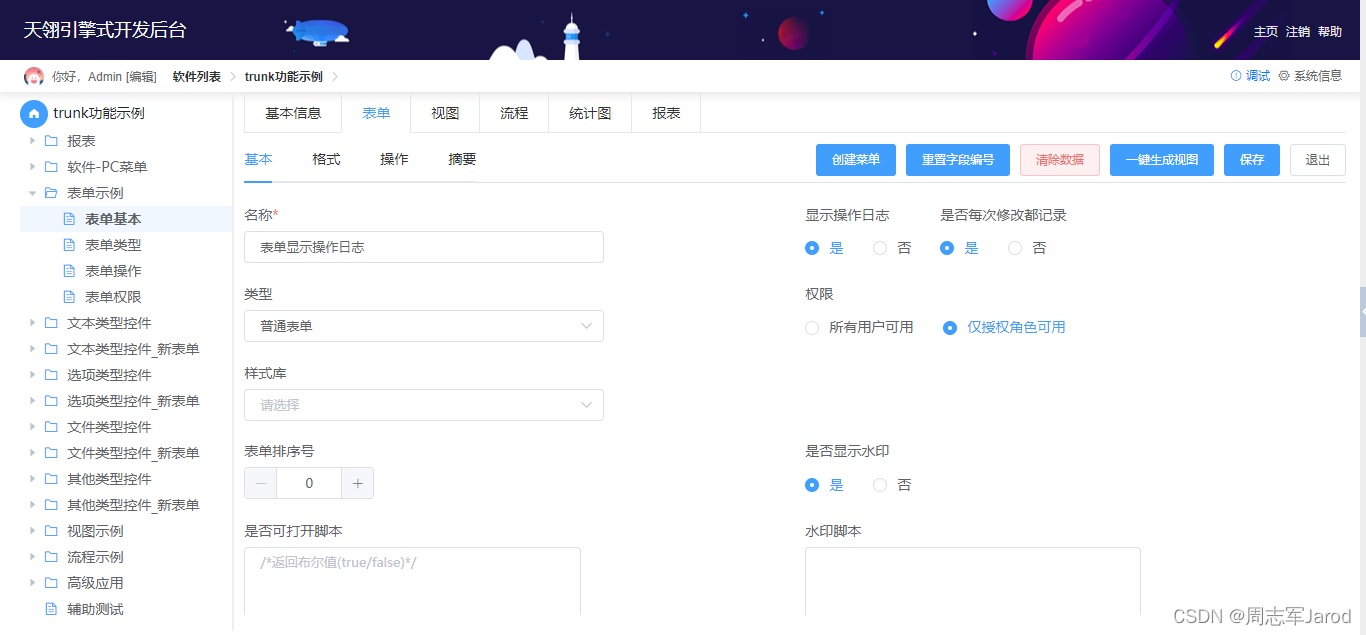Image resolution: width=1366 pixels, height=635 pixels.
Task: Collapse the 表单示例 tree arrow
Action: pyautogui.click(x=33, y=193)
